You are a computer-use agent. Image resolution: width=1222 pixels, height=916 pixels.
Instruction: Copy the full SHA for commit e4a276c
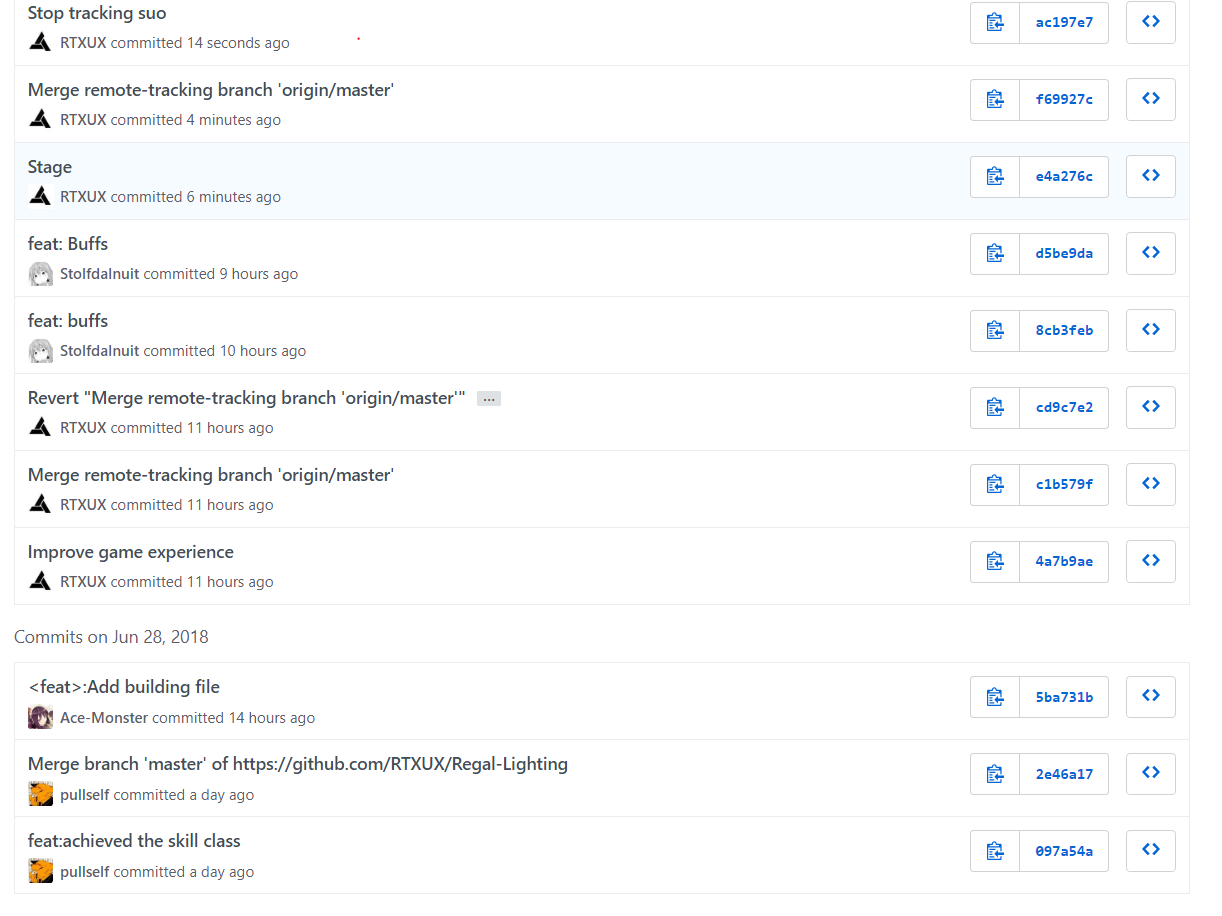995,176
